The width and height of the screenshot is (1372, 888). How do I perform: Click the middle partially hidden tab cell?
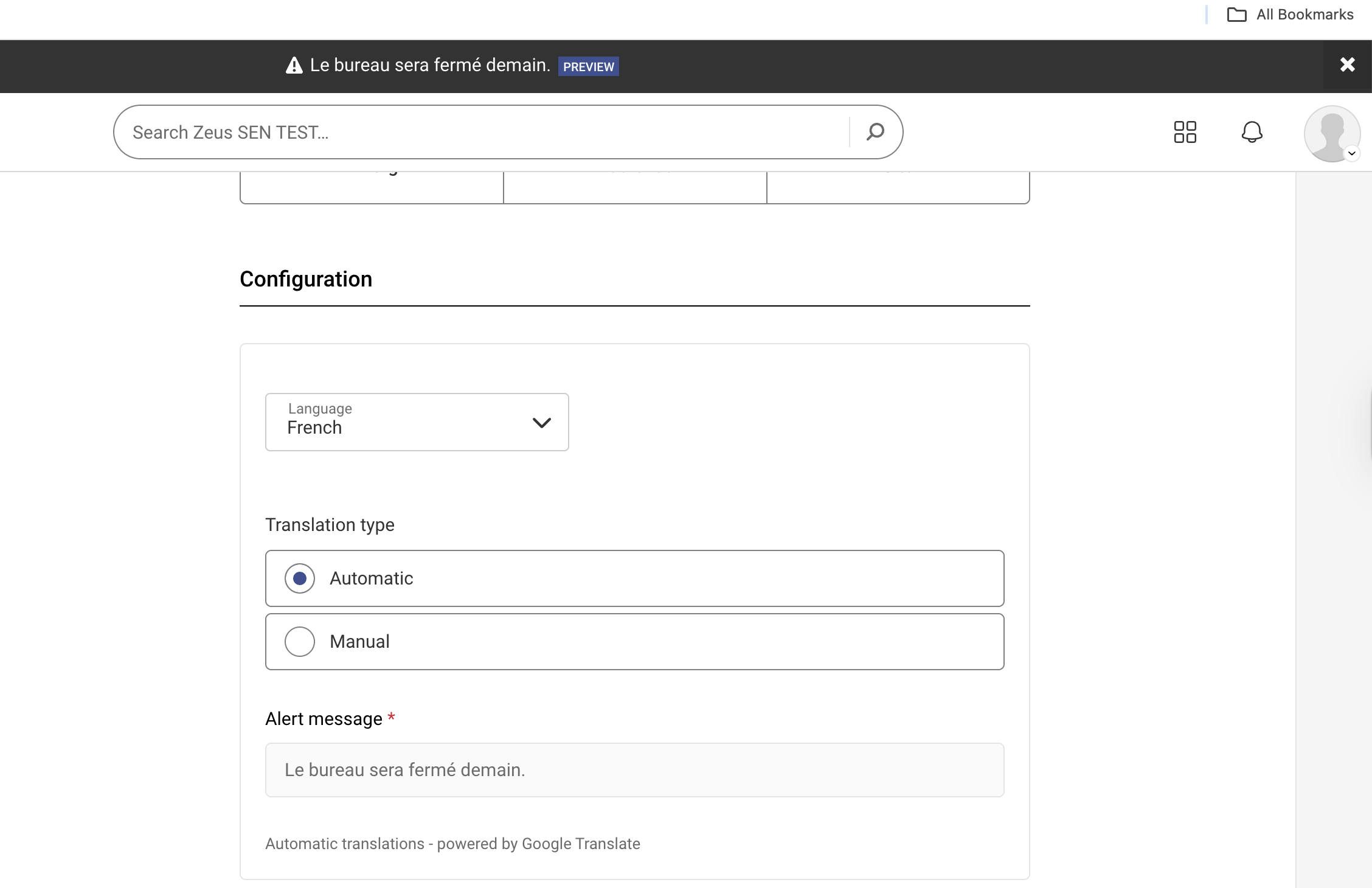coord(635,188)
